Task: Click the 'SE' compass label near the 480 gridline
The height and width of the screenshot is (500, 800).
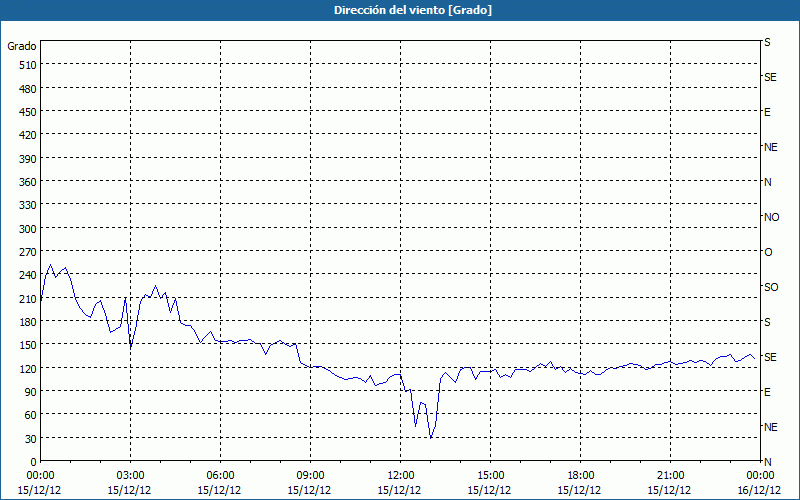Action: pyautogui.click(x=770, y=77)
